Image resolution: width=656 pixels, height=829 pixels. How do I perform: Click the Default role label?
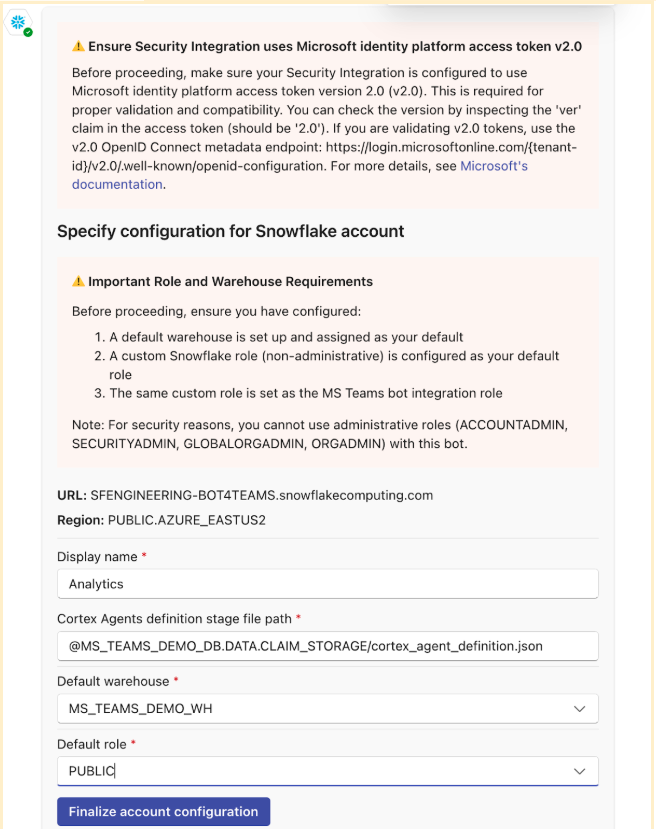(92, 744)
